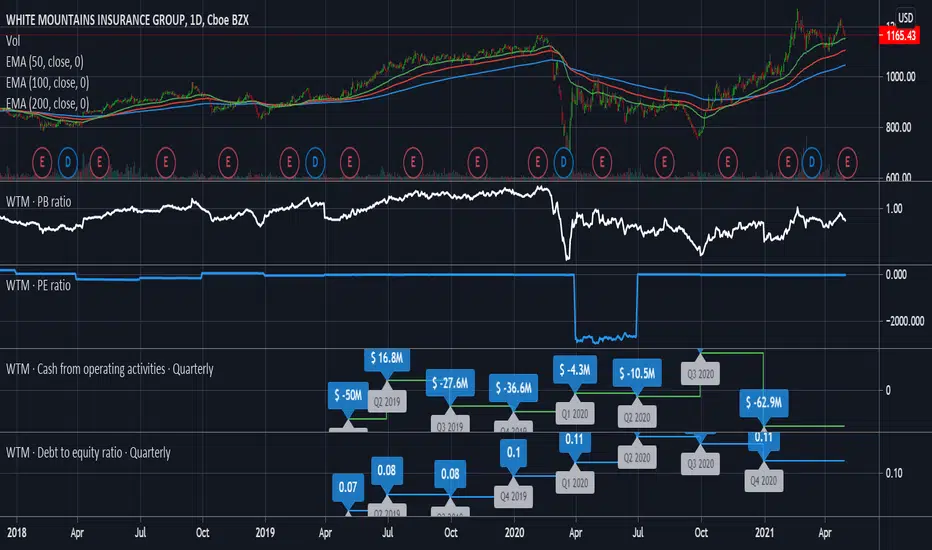Image resolution: width=932 pixels, height=550 pixels.
Task: Click the $ 16.8M cash flow label
Action: pyautogui.click(x=387, y=359)
